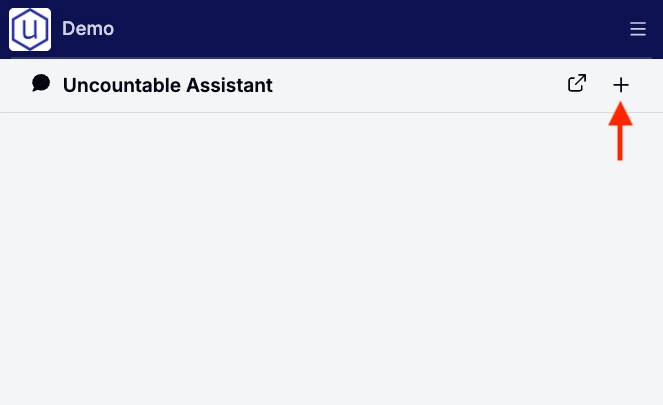Viewport: 663px width, 405px height.
Task: Click the speech bubble beside Uncountable Assistant
Action: pyautogui.click(x=41, y=84)
